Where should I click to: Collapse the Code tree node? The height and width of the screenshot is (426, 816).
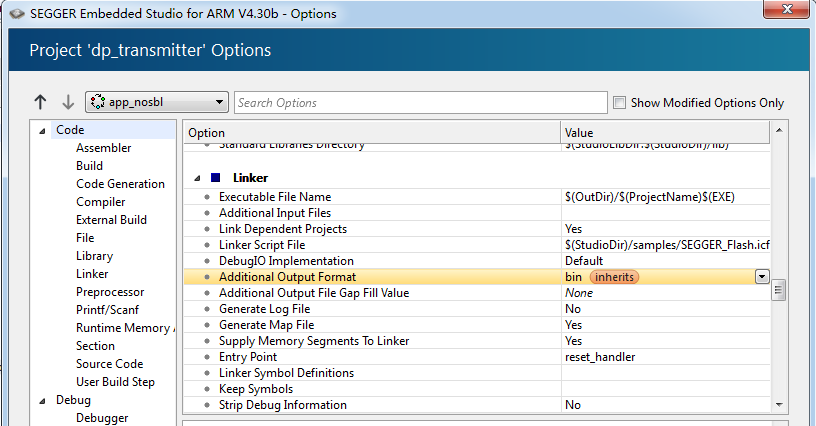[42, 131]
